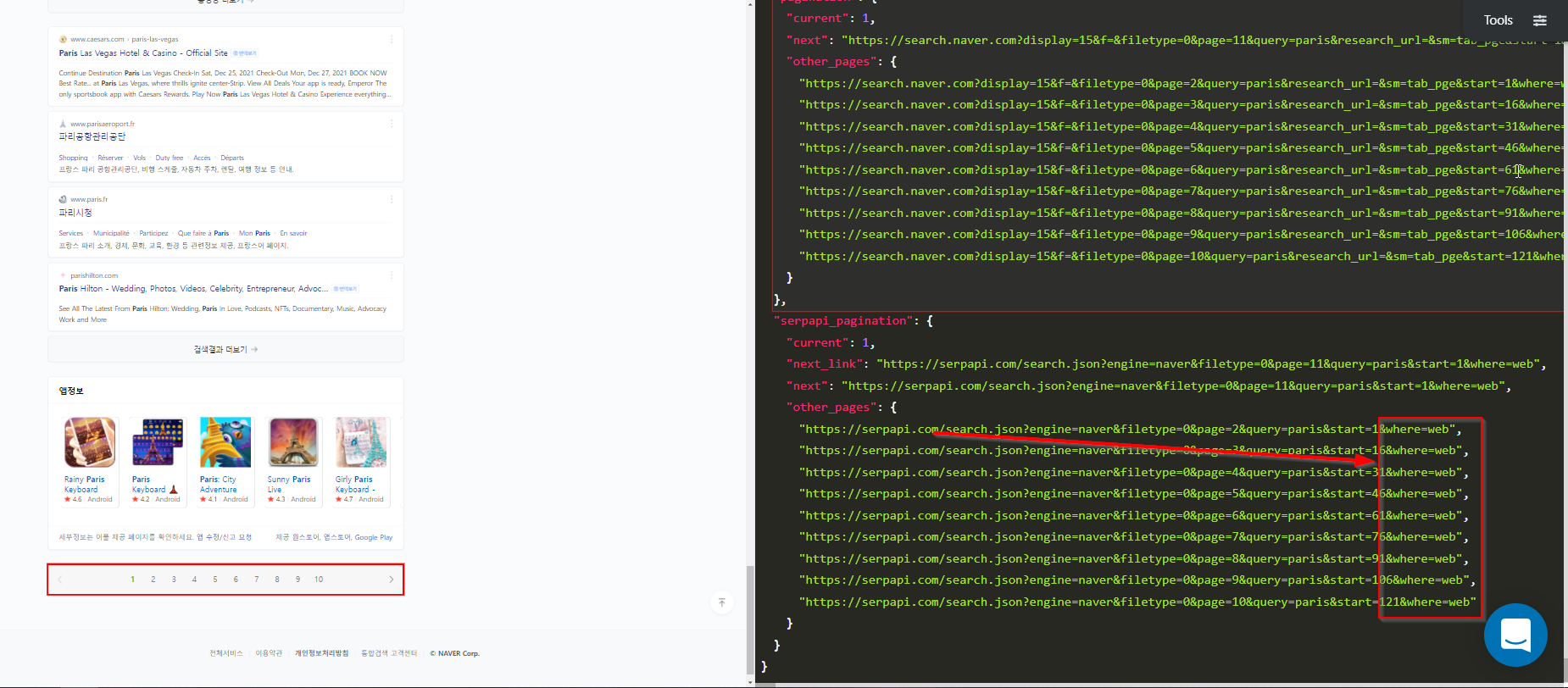Click the search.naver.com URL containing page=6
1568x688 pixels.
click(x=1182, y=169)
